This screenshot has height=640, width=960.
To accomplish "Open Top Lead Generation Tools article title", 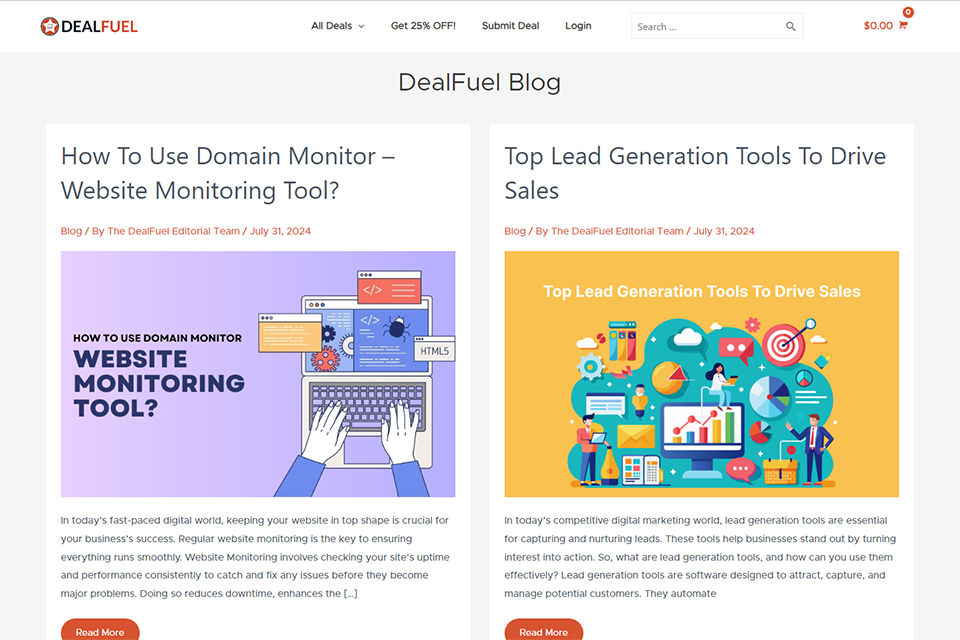I will 695,173.
